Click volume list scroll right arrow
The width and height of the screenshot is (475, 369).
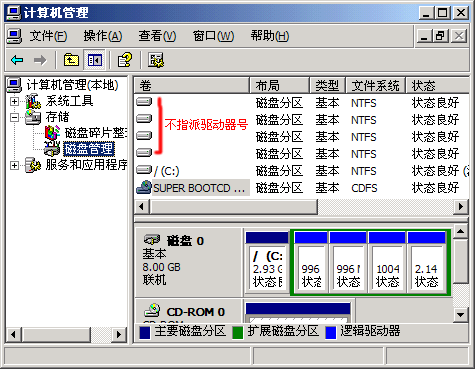tap(461, 207)
